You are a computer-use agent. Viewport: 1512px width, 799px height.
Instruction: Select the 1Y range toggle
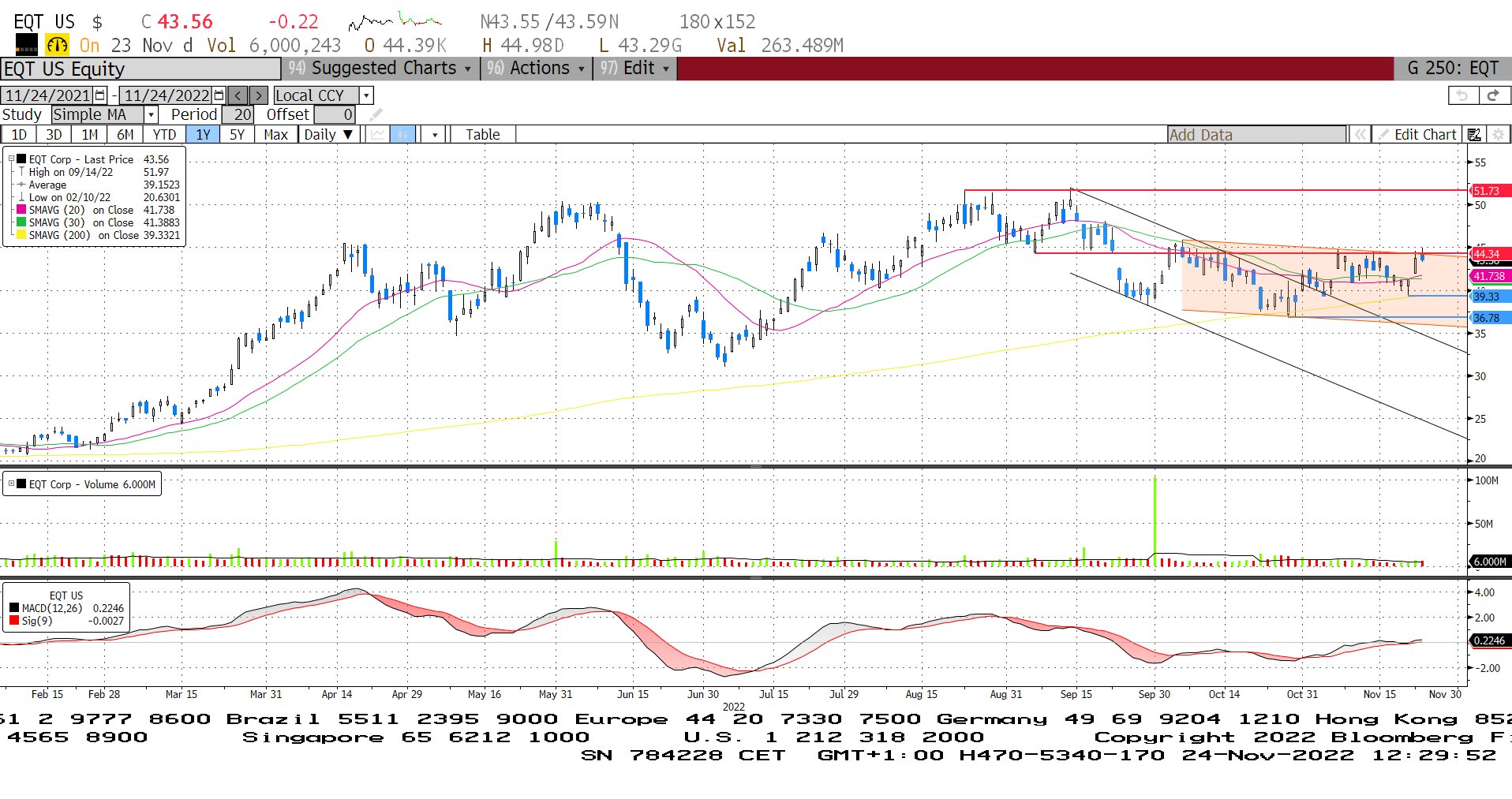[x=204, y=135]
